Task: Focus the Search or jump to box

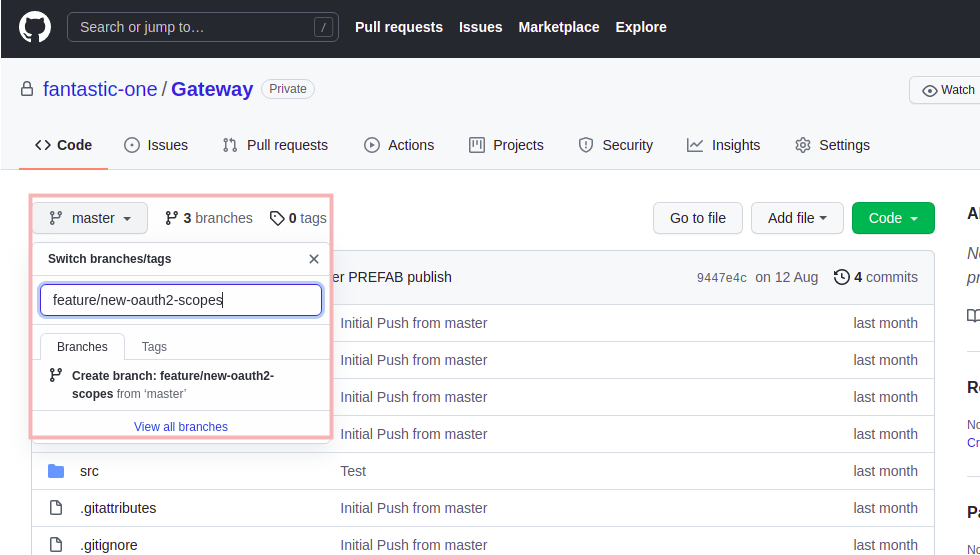Action: [202, 27]
